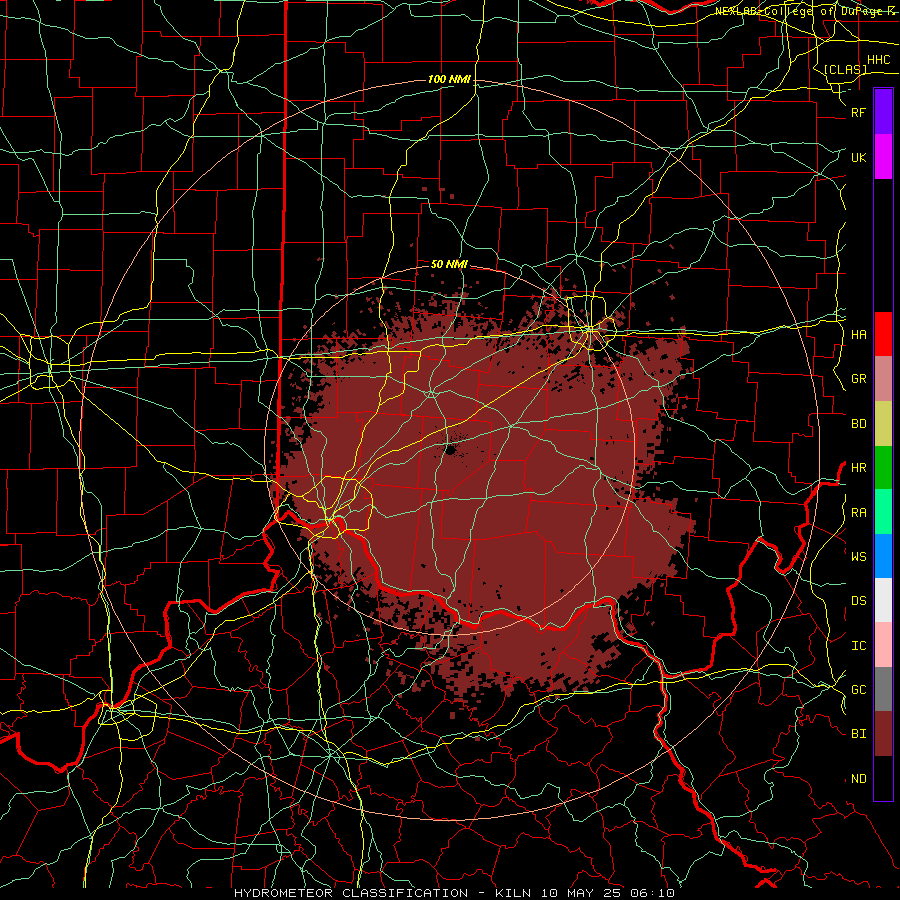This screenshot has height=900, width=900.
Task: Click the 100 NMI range ring label
Action: pyautogui.click(x=449, y=79)
